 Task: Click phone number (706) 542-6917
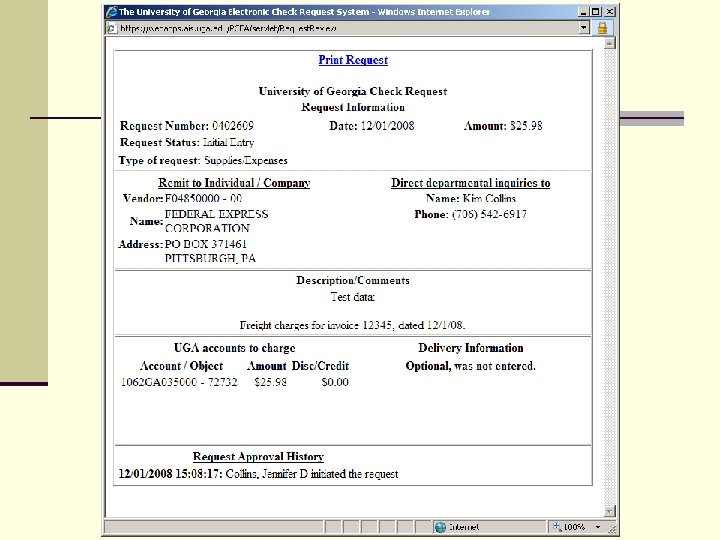tap(489, 214)
